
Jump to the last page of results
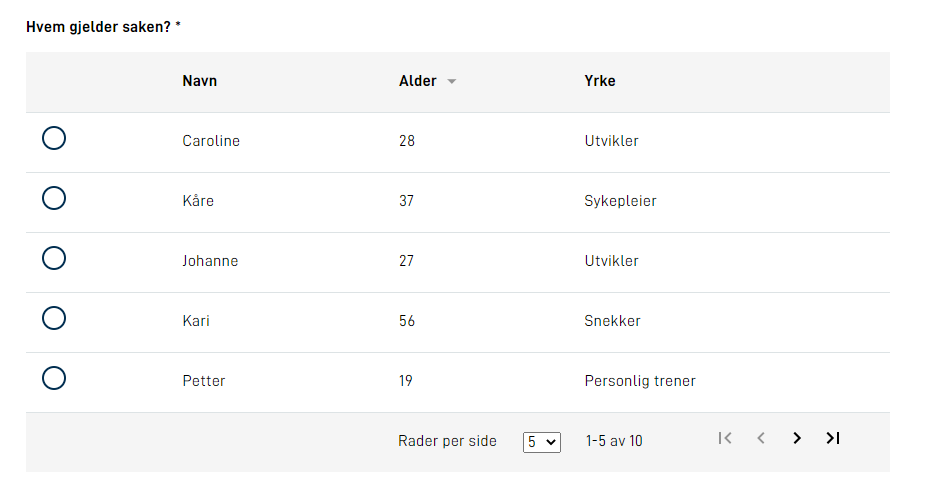click(x=832, y=438)
